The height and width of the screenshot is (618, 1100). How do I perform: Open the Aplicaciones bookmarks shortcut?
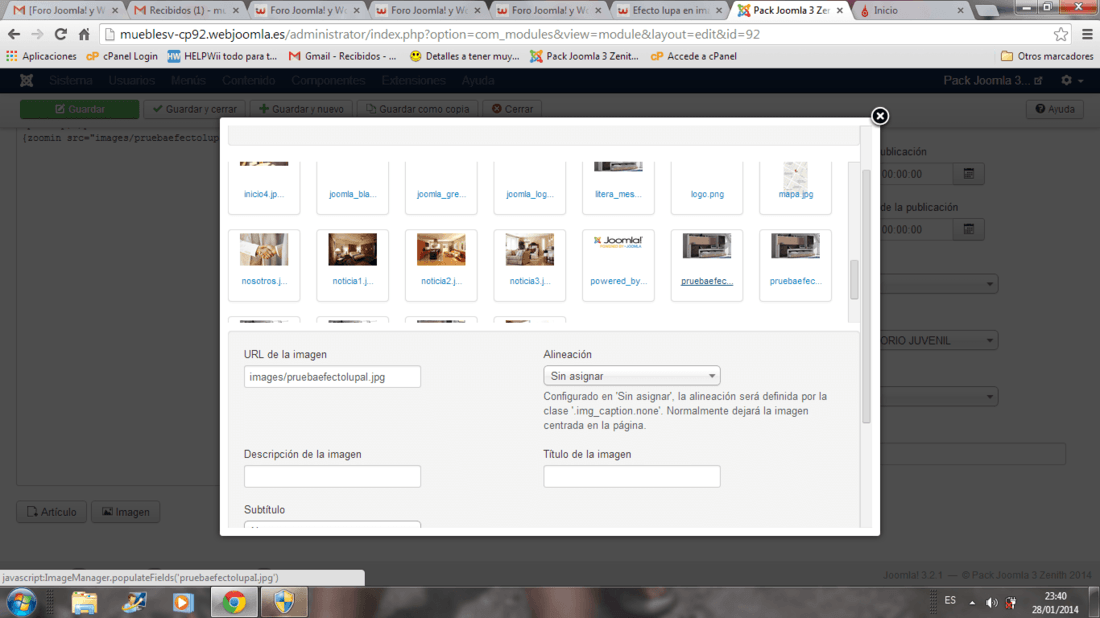click(41, 56)
